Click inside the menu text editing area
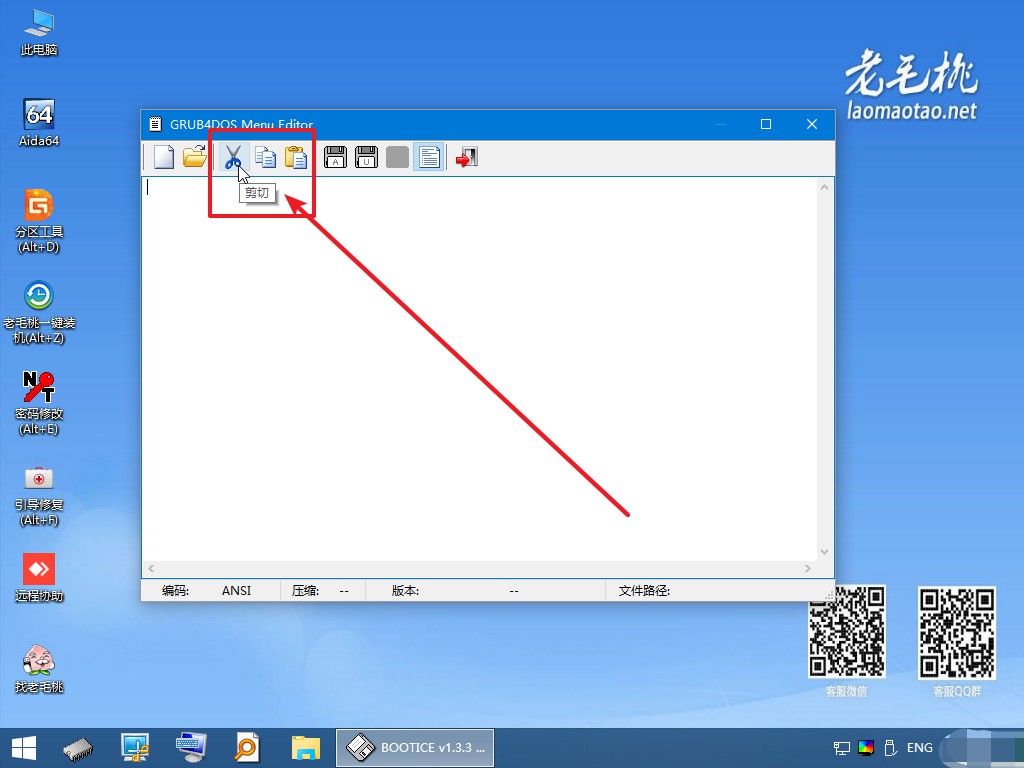The height and width of the screenshot is (768, 1024). (x=479, y=369)
